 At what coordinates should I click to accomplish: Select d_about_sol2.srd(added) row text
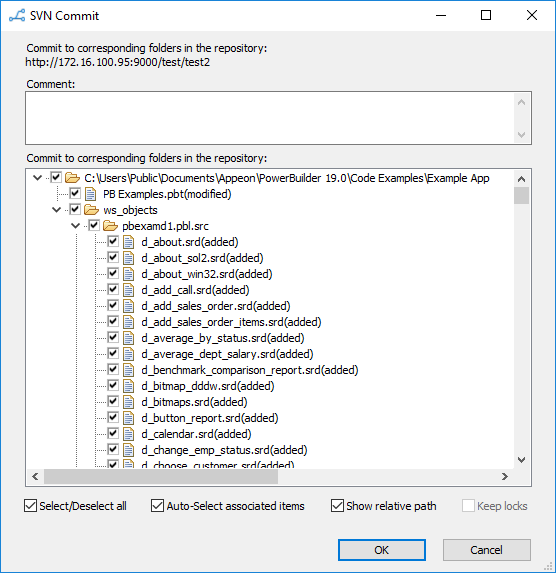pos(202,258)
